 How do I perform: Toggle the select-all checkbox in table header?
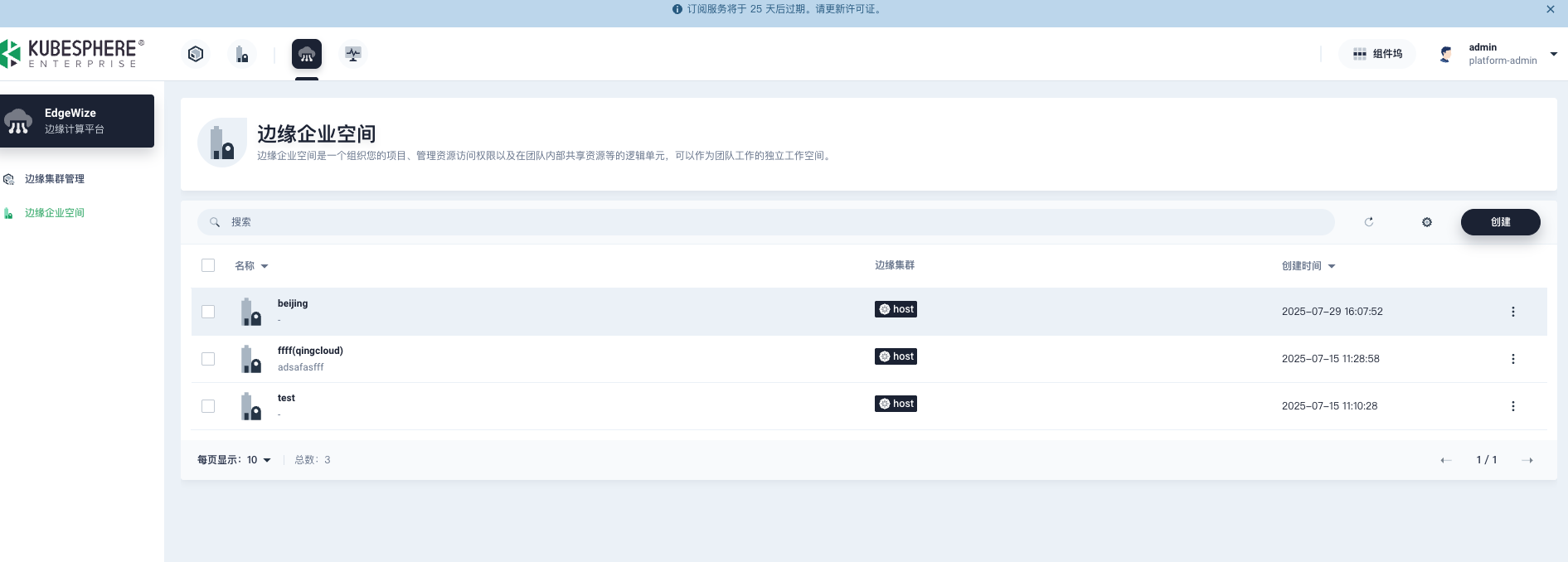coord(208,265)
